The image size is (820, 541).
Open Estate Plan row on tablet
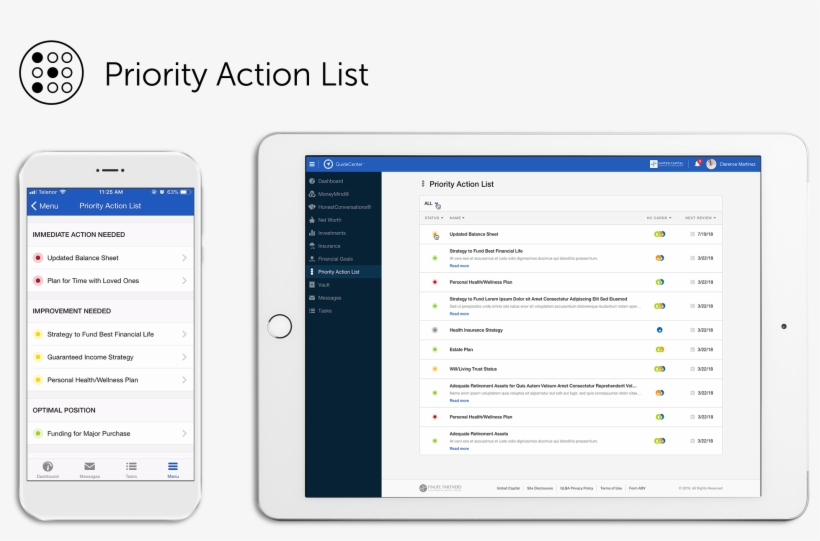pos(571,350)
